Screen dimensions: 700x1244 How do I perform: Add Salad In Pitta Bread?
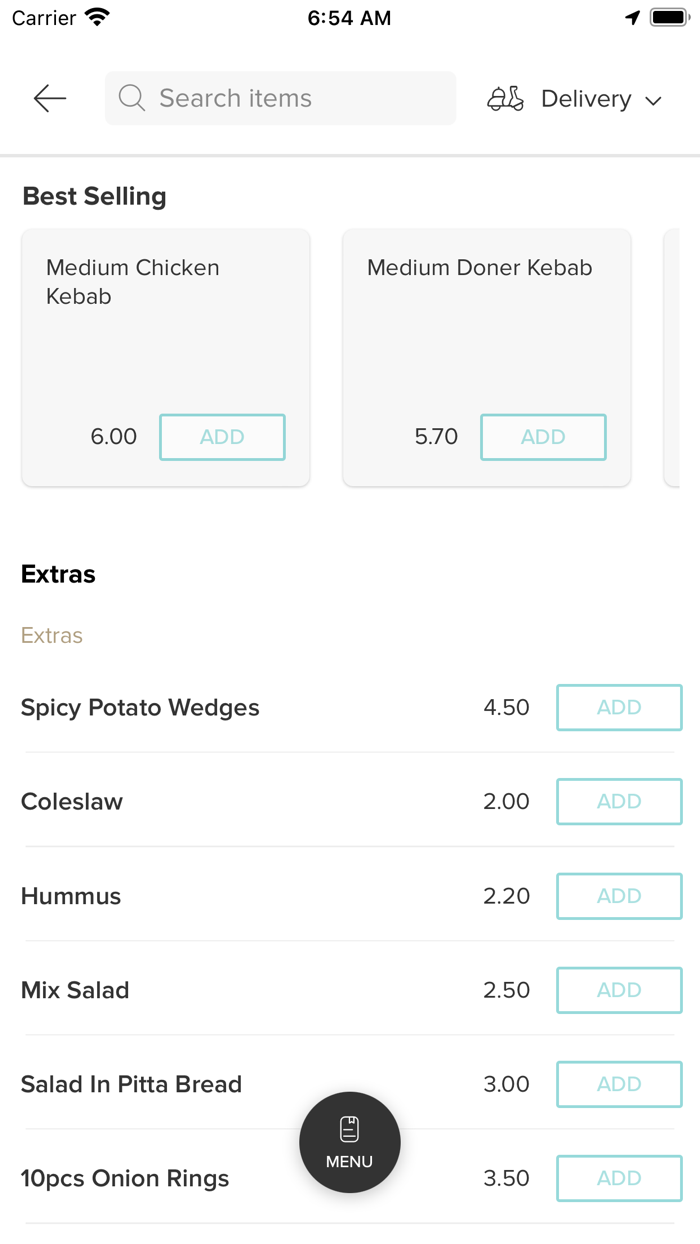point(619,1084)
